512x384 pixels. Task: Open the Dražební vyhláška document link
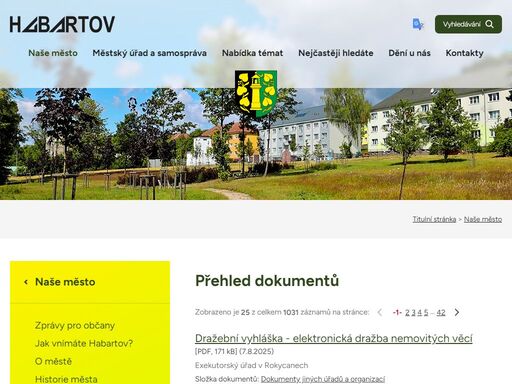tap(334, 338)
